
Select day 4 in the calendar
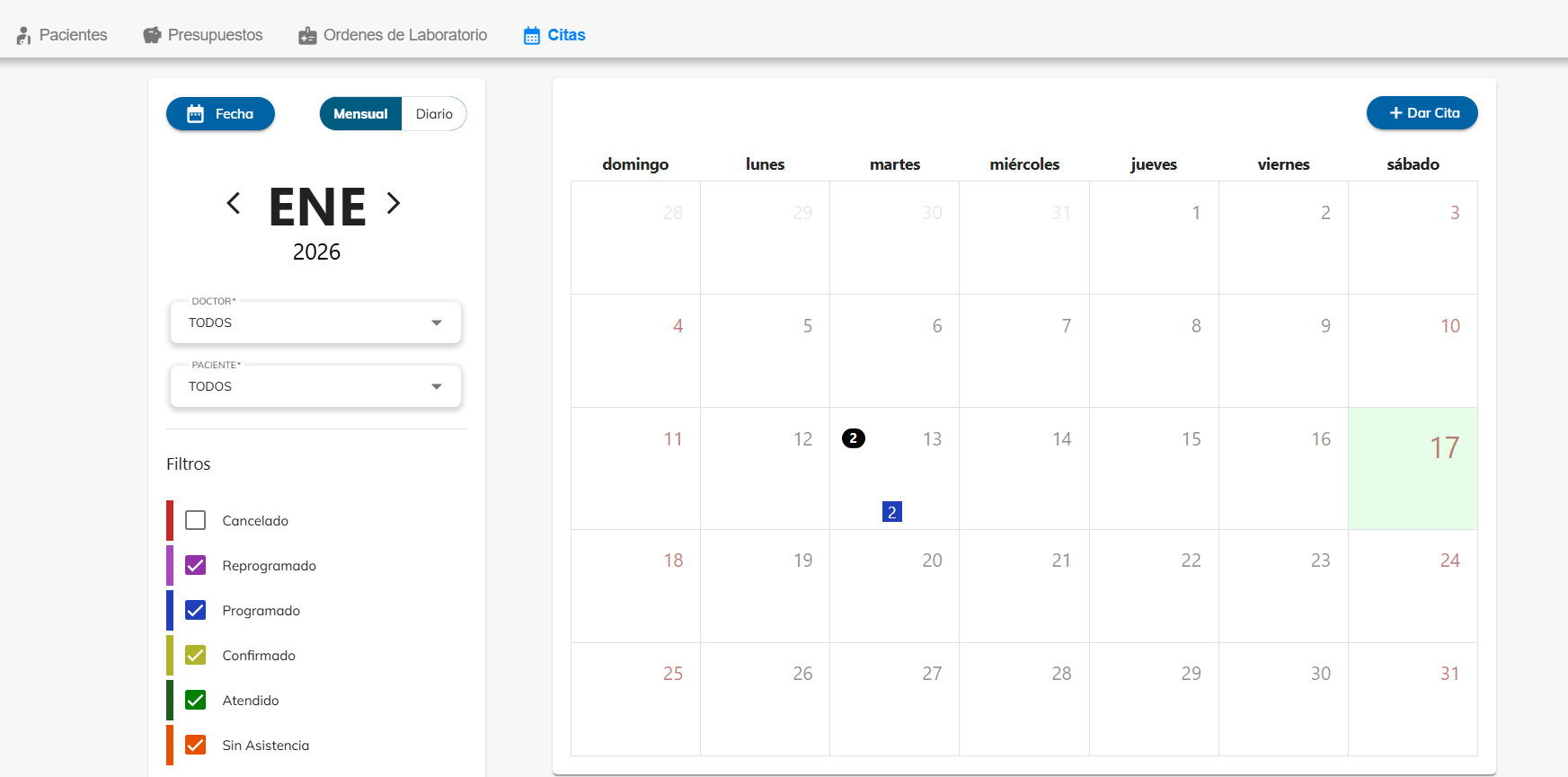(635, 350)
